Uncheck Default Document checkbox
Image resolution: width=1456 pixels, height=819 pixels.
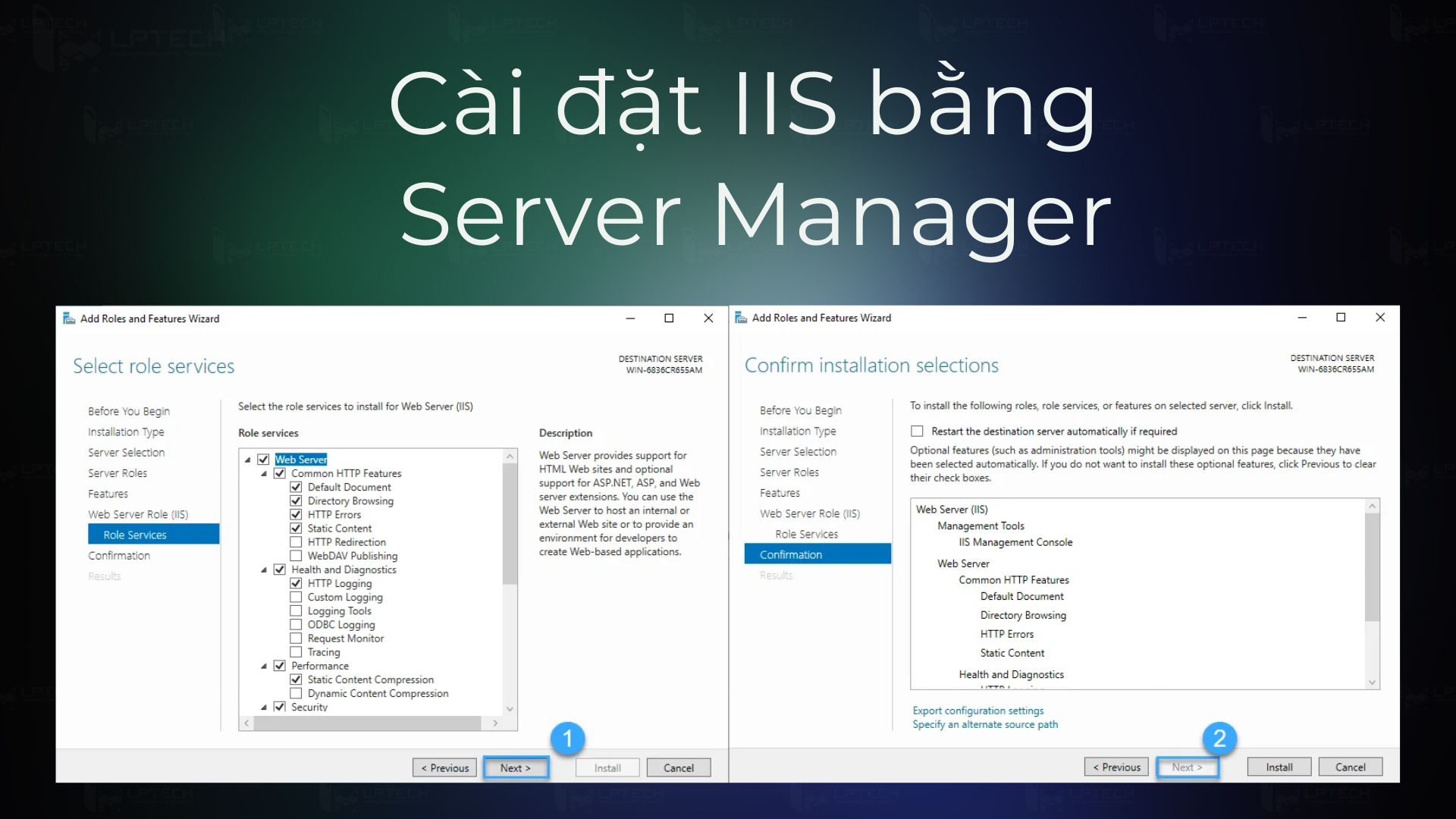click(x=297, y=487)
